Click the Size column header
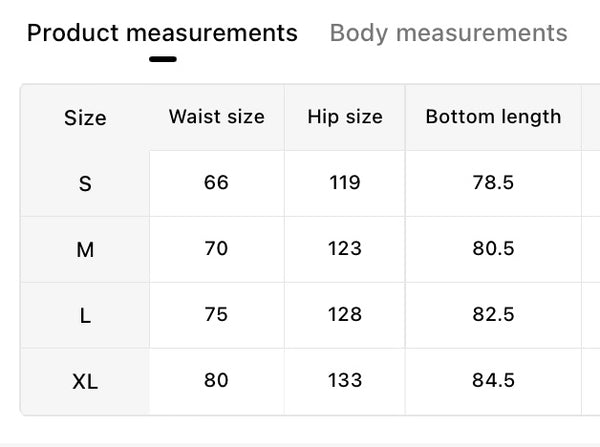 85,117
